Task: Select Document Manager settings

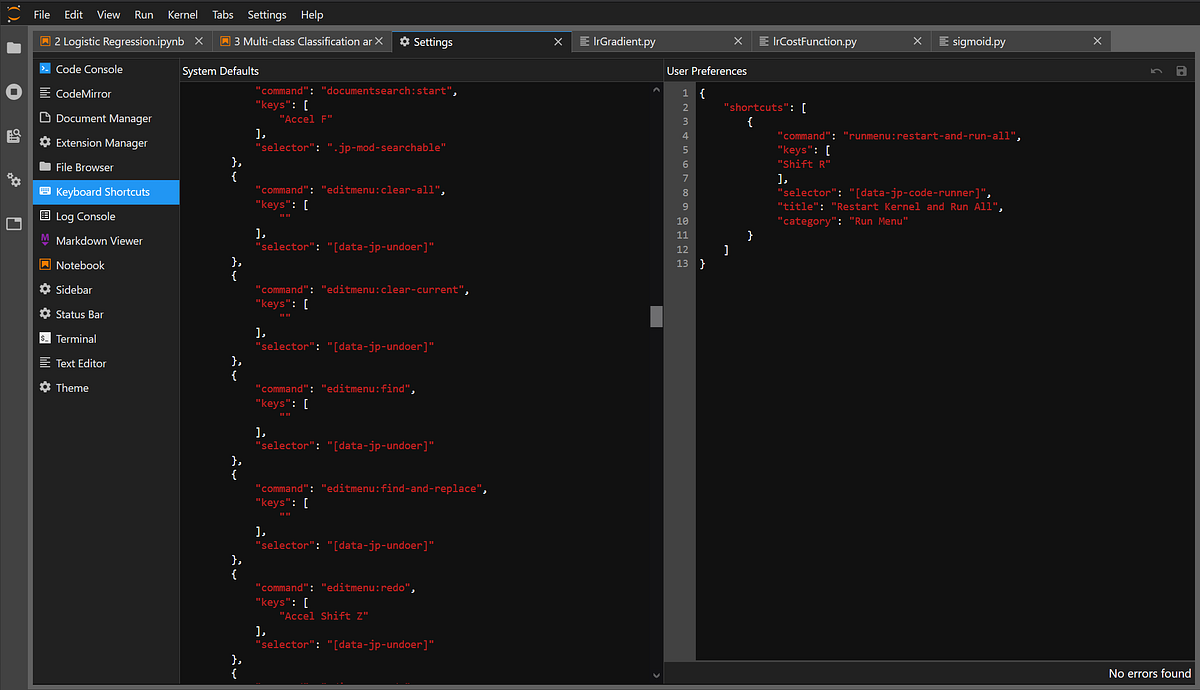Action: point(106,118)
